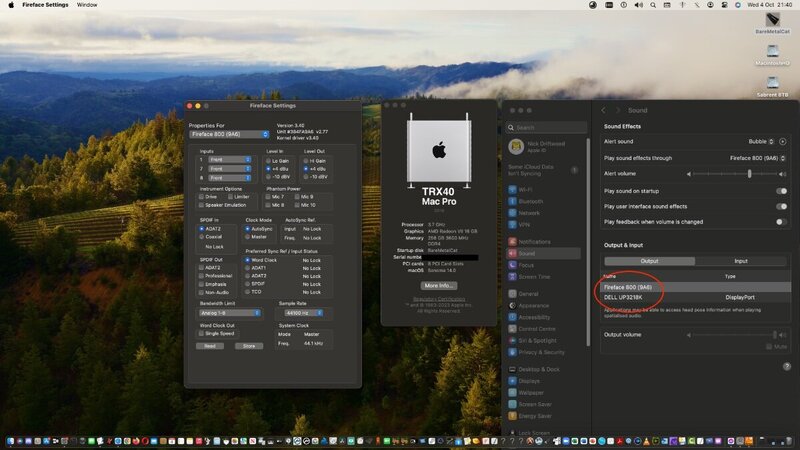Open the Window menu

click(87, 5)
